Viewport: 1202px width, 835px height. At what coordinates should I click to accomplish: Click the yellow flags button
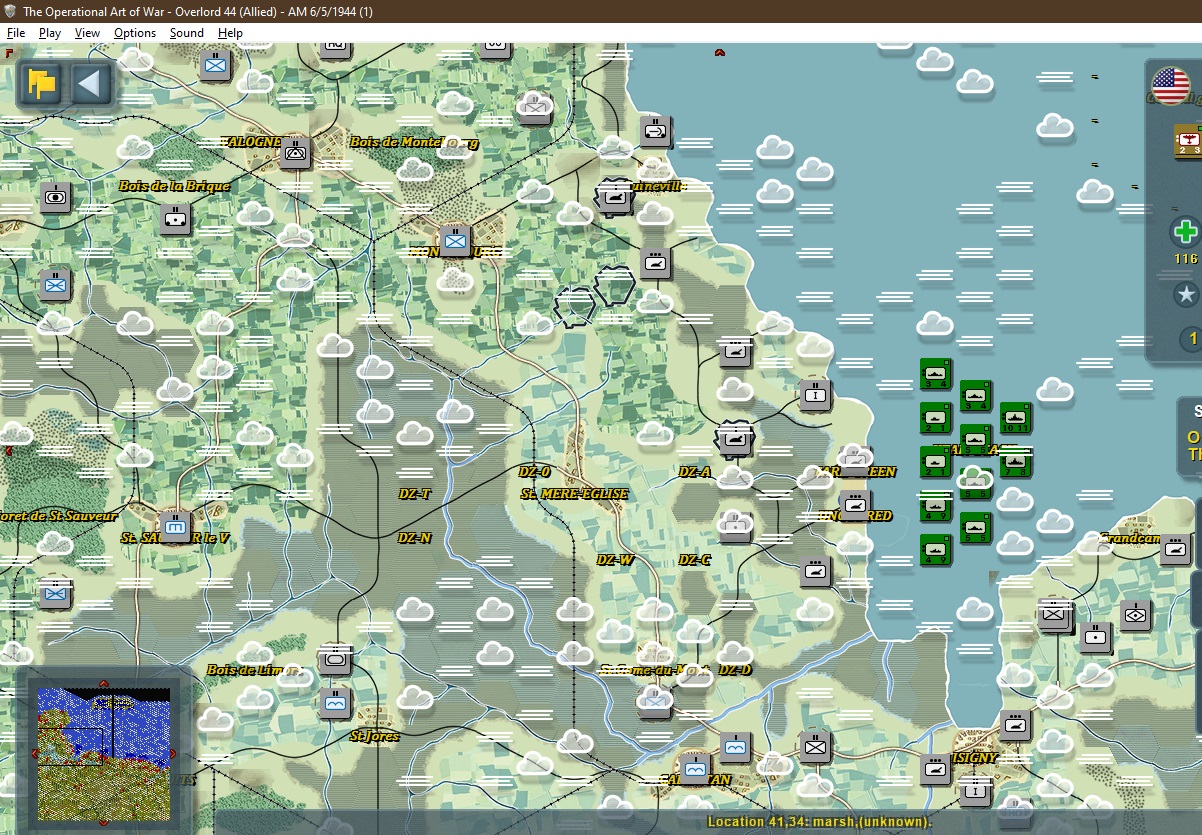tap(42, 83)
